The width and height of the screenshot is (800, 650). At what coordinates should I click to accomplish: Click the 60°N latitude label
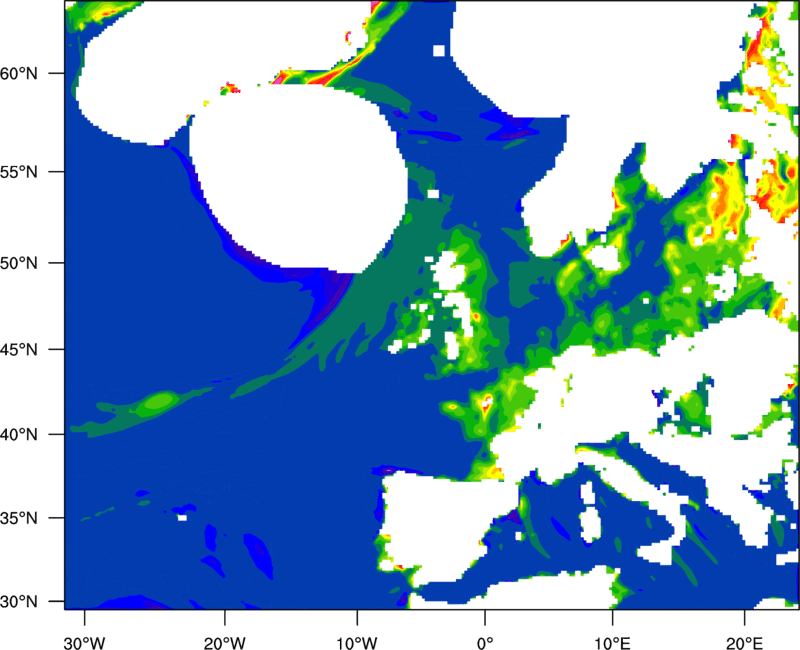click(x=19, y=73)
